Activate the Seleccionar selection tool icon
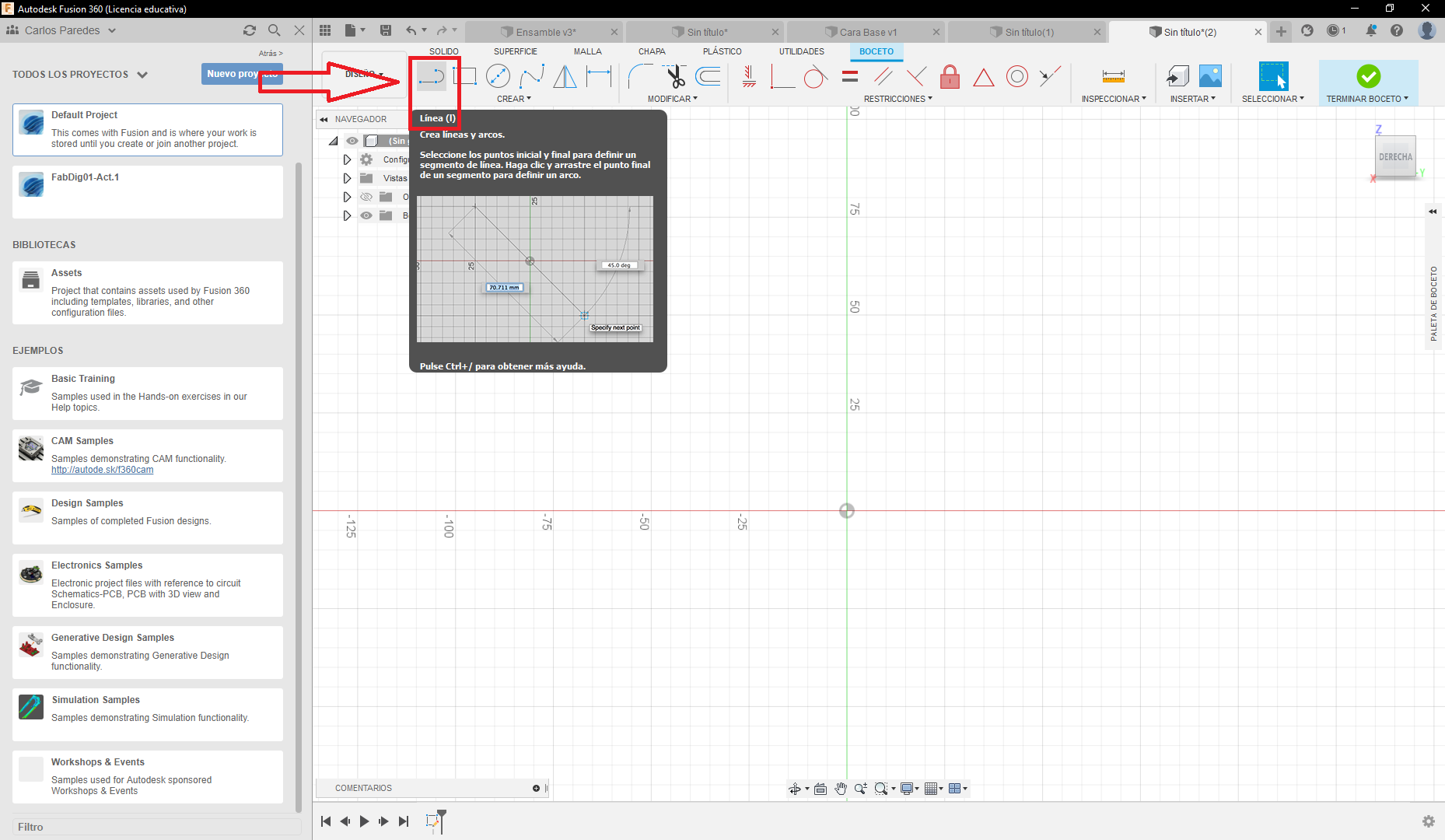 [1273, 76]
